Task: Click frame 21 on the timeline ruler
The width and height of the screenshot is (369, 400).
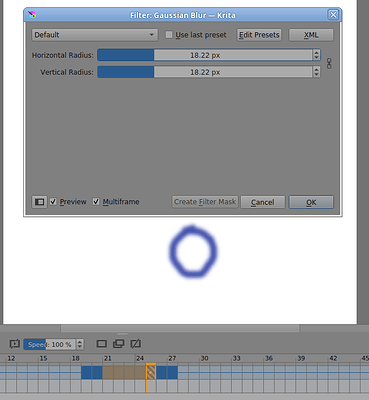Action: (x=107, y=358)
